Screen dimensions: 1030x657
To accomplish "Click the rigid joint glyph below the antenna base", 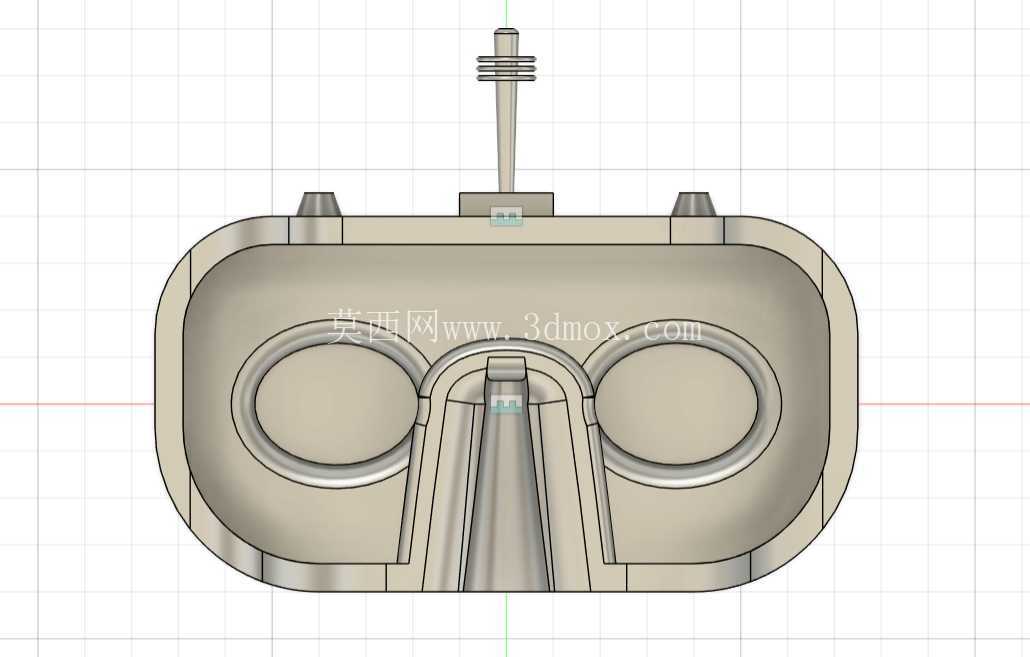I will point(506,216).
